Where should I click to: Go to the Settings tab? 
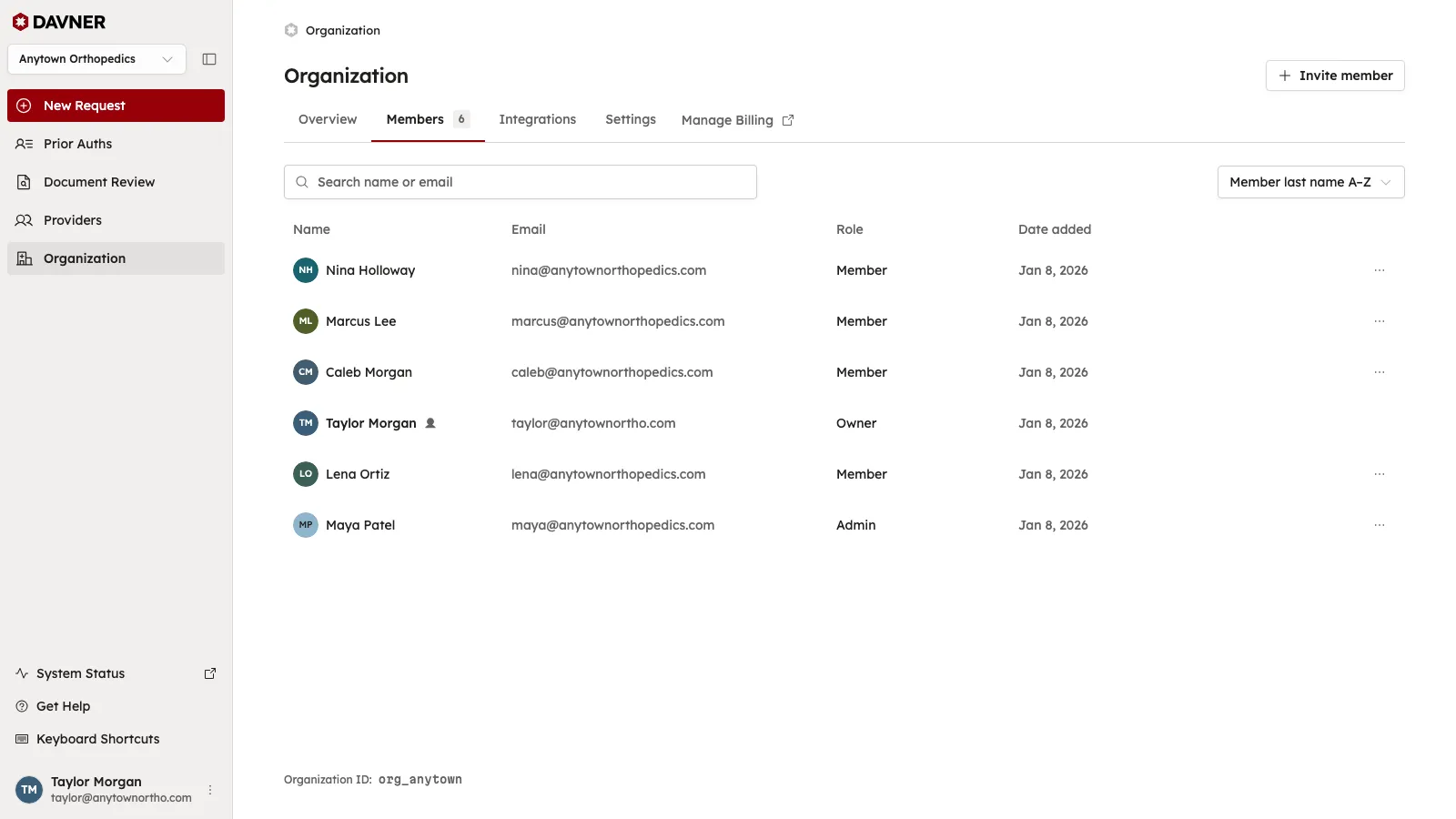(x=631, y=119)
